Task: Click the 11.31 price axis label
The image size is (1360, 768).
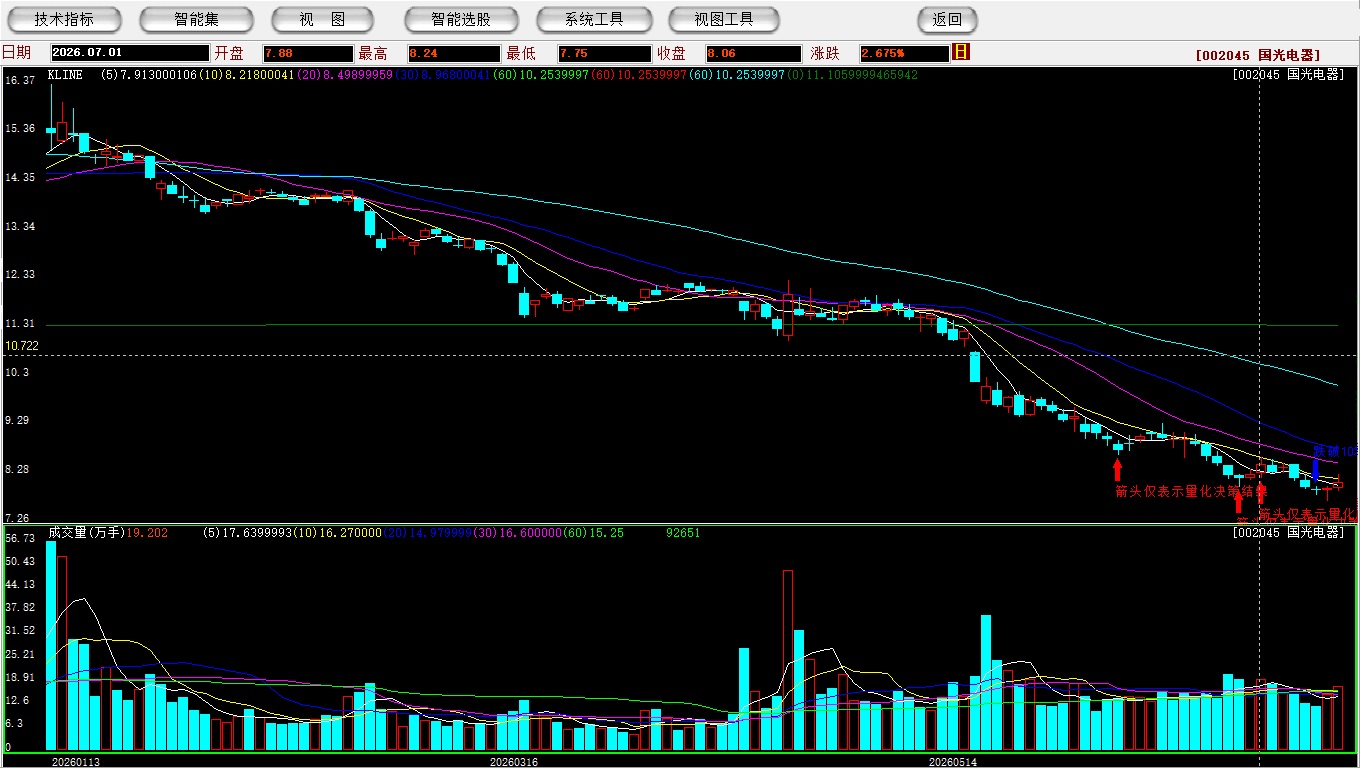Action: (x=20, y=324)
